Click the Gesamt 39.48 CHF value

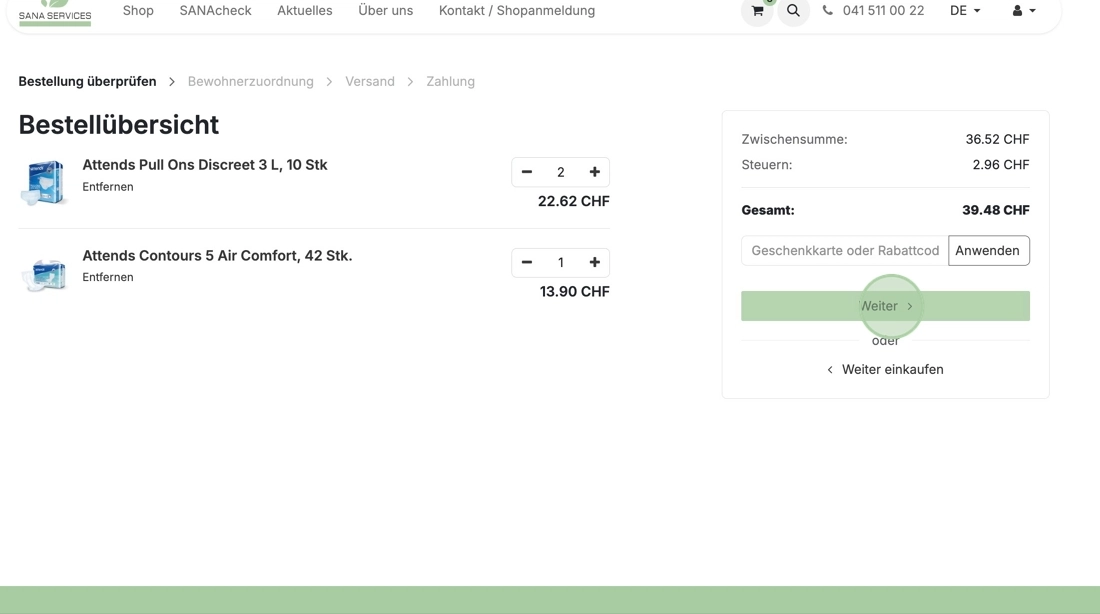996,210
